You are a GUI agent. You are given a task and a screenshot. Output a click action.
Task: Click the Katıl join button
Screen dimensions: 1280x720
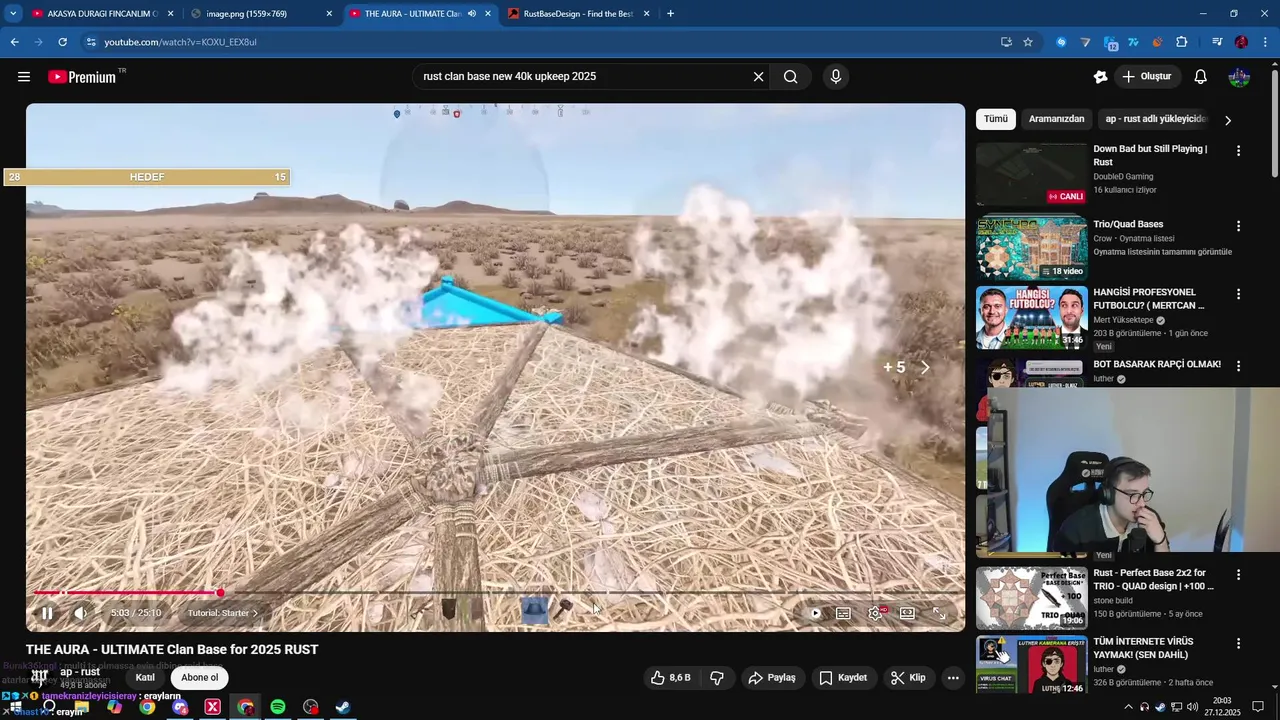coord(145,678)
